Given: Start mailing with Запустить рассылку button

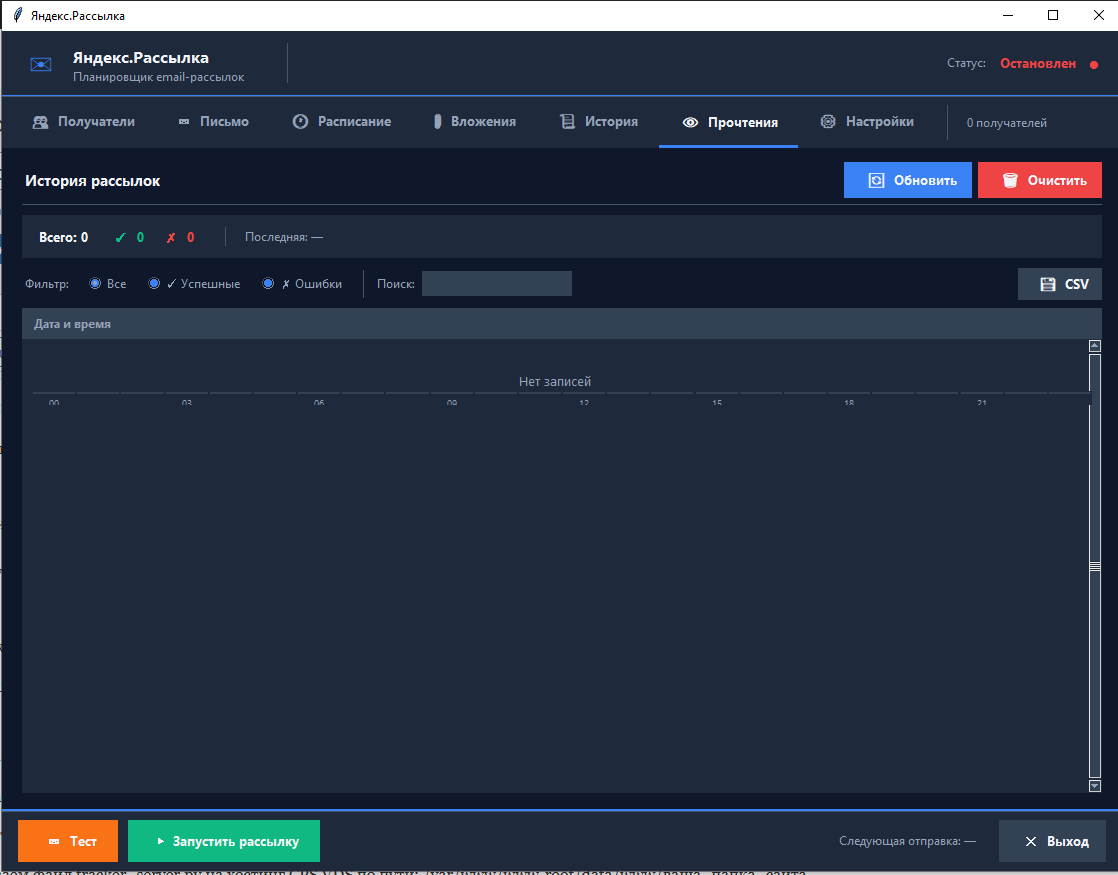Looking at the screenshot, I should click(224, 841).
